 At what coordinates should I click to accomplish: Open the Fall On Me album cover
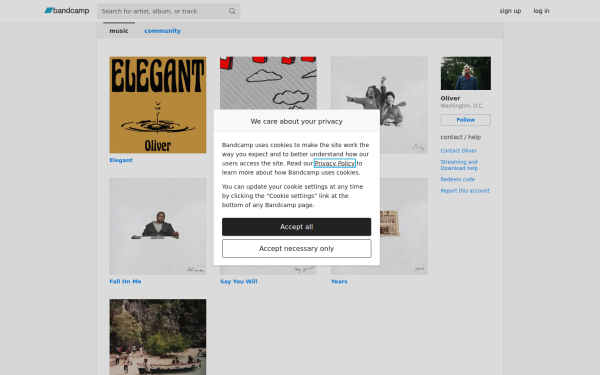tap(158, 226)
